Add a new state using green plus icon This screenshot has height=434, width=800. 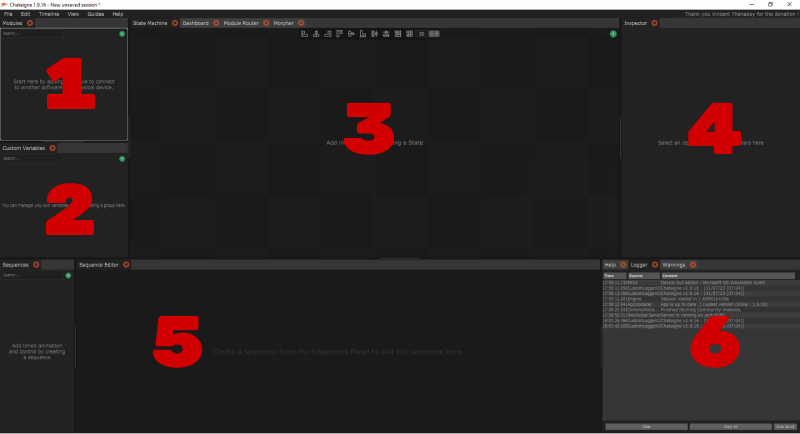click(x=613, y=34)
